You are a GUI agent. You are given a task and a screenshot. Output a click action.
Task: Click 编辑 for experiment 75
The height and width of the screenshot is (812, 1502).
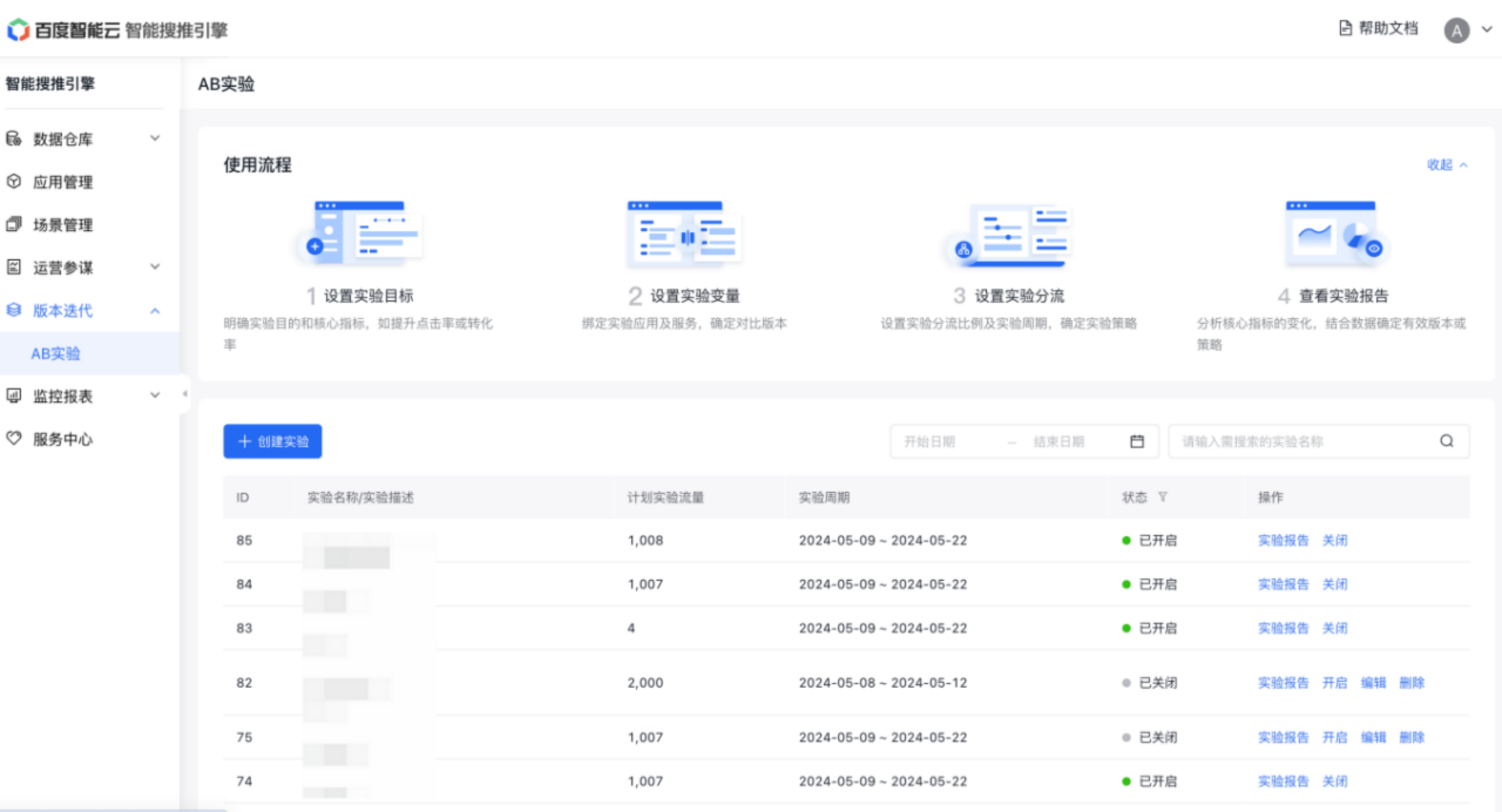(1374, 737)
